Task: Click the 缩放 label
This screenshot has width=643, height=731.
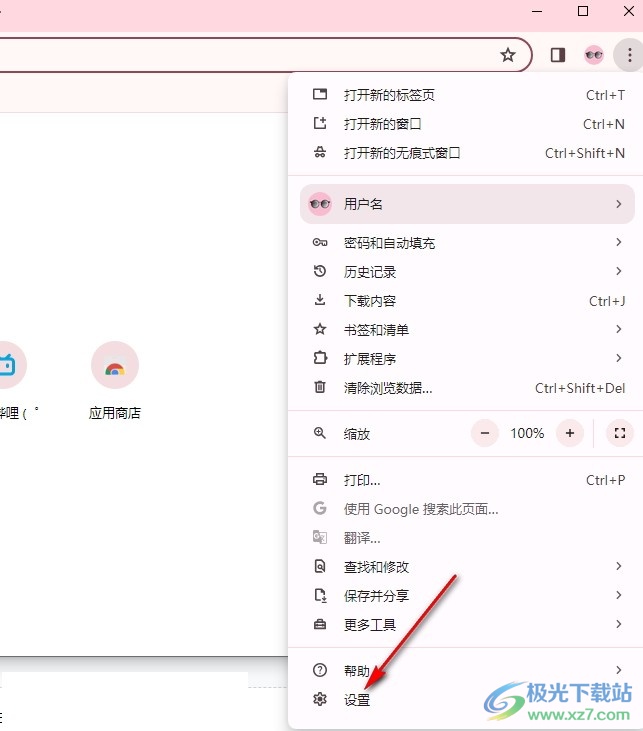Action: (x=357, y=434)
